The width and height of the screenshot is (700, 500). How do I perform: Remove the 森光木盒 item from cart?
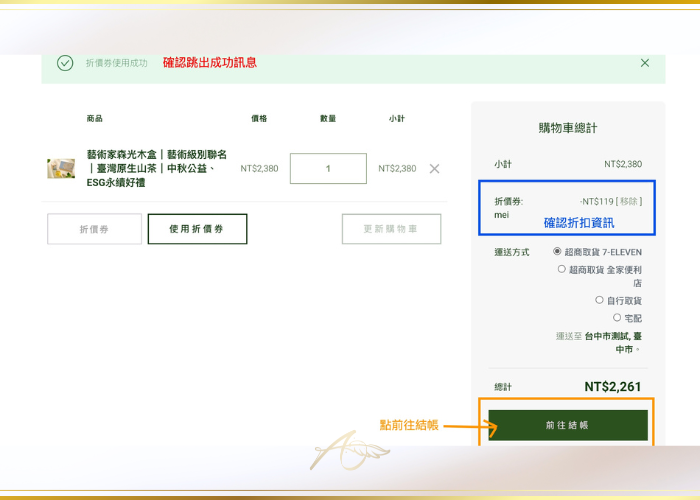tap(434, 169)
